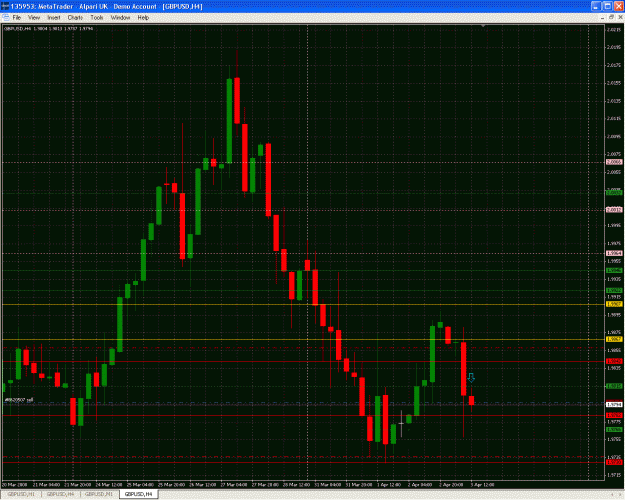Image resolution: width=625 pixels, height=500 pixels.
Task: Select the active GBPUSD,H4 chart tab
Action: coord(138,494)
